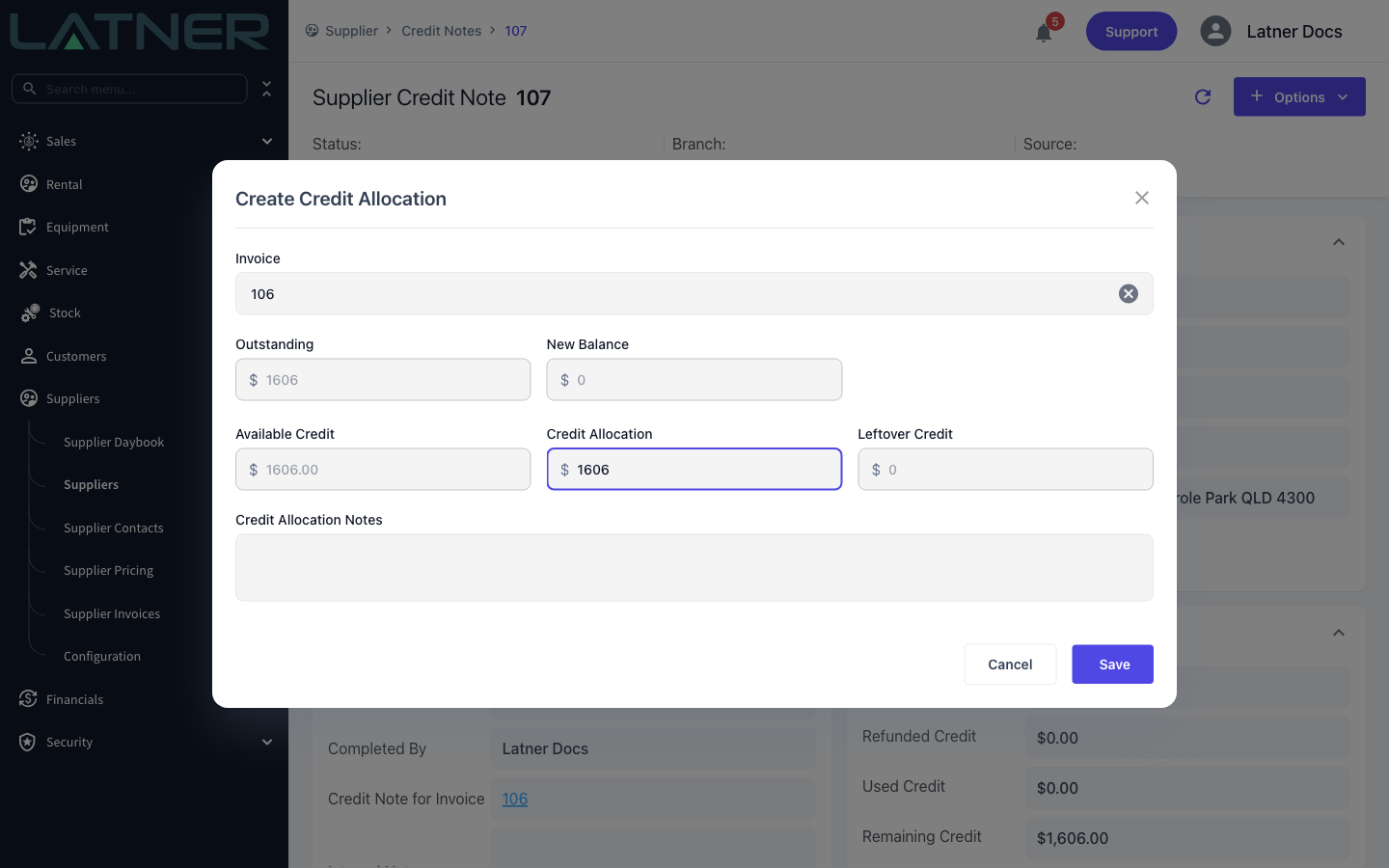Click the refresh icon beside Options
This screenshot has width=1389, height=868.
(1203, 96)
